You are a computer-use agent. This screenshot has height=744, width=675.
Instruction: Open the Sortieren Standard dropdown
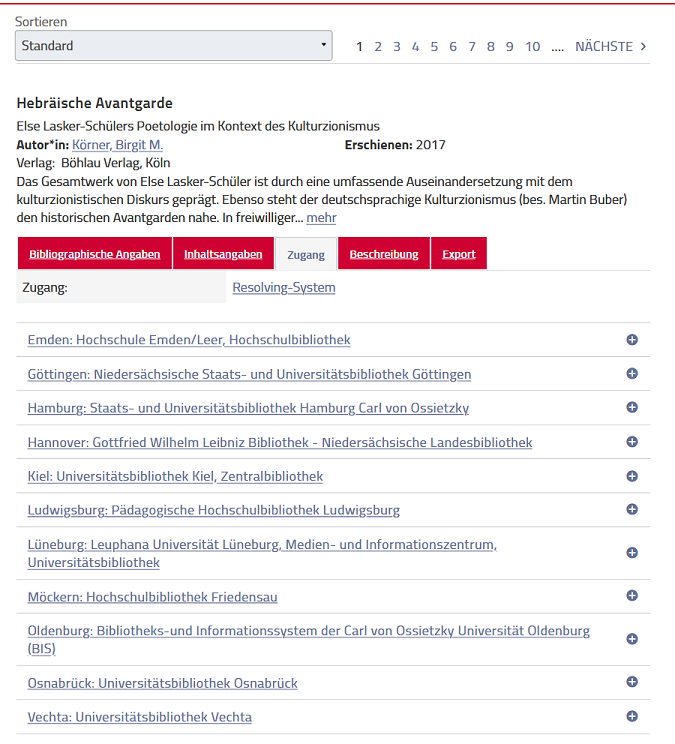(x=174, y=46)
